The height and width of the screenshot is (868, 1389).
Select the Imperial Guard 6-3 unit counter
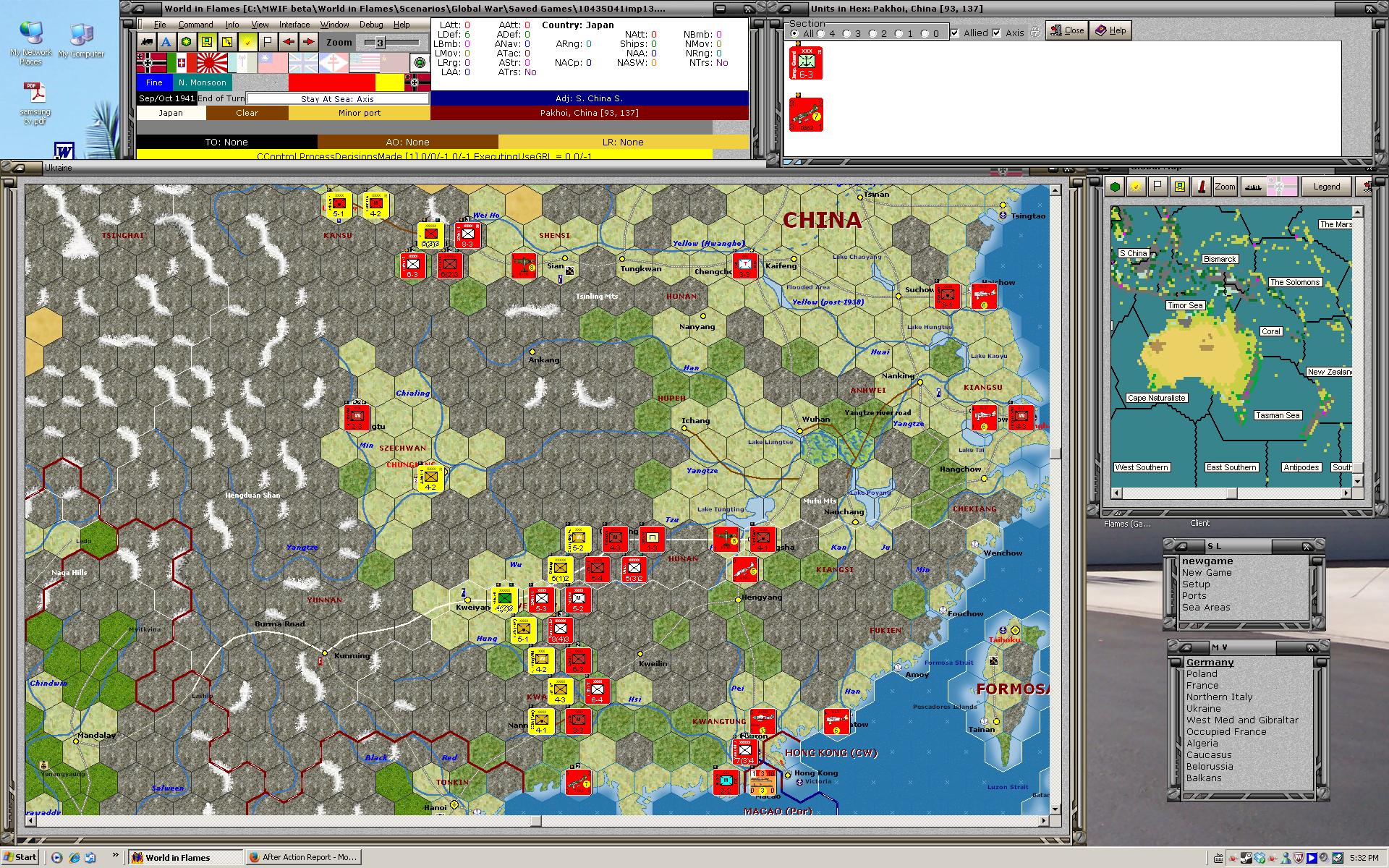point(806,64)
